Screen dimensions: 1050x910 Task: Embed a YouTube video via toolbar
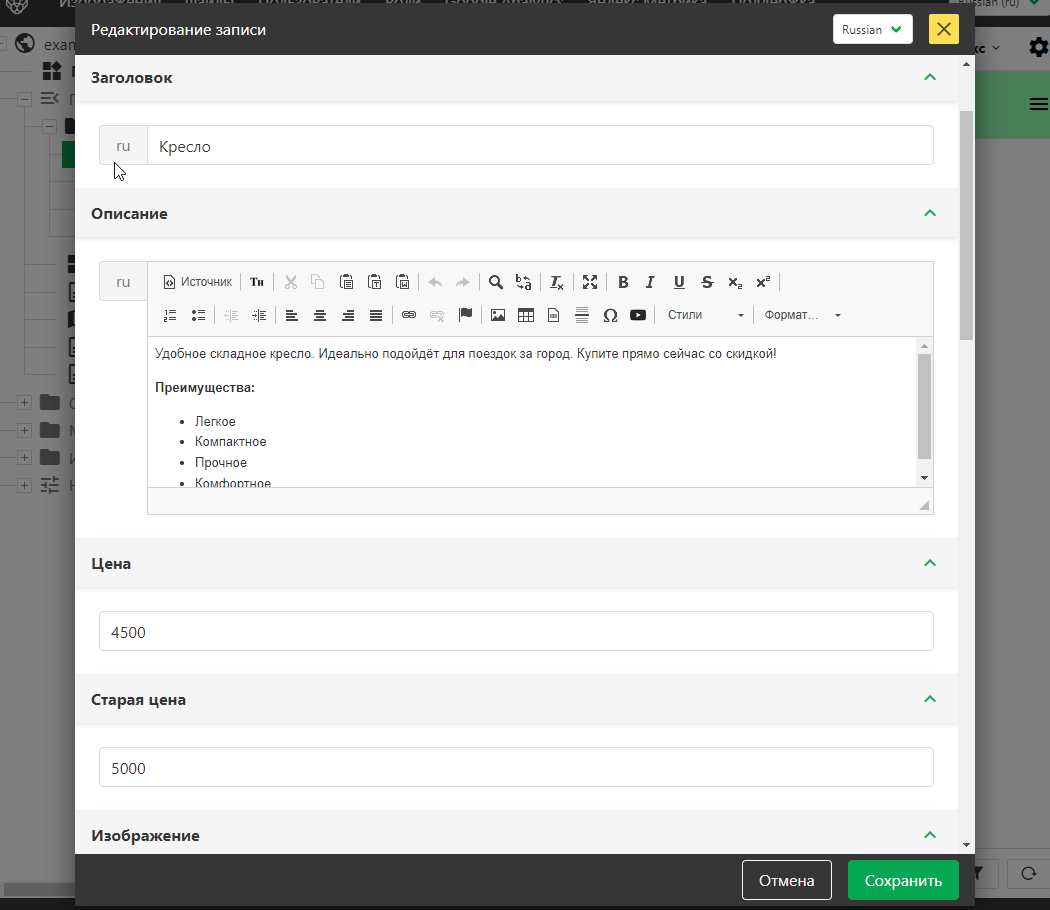[x=638, y=315]
